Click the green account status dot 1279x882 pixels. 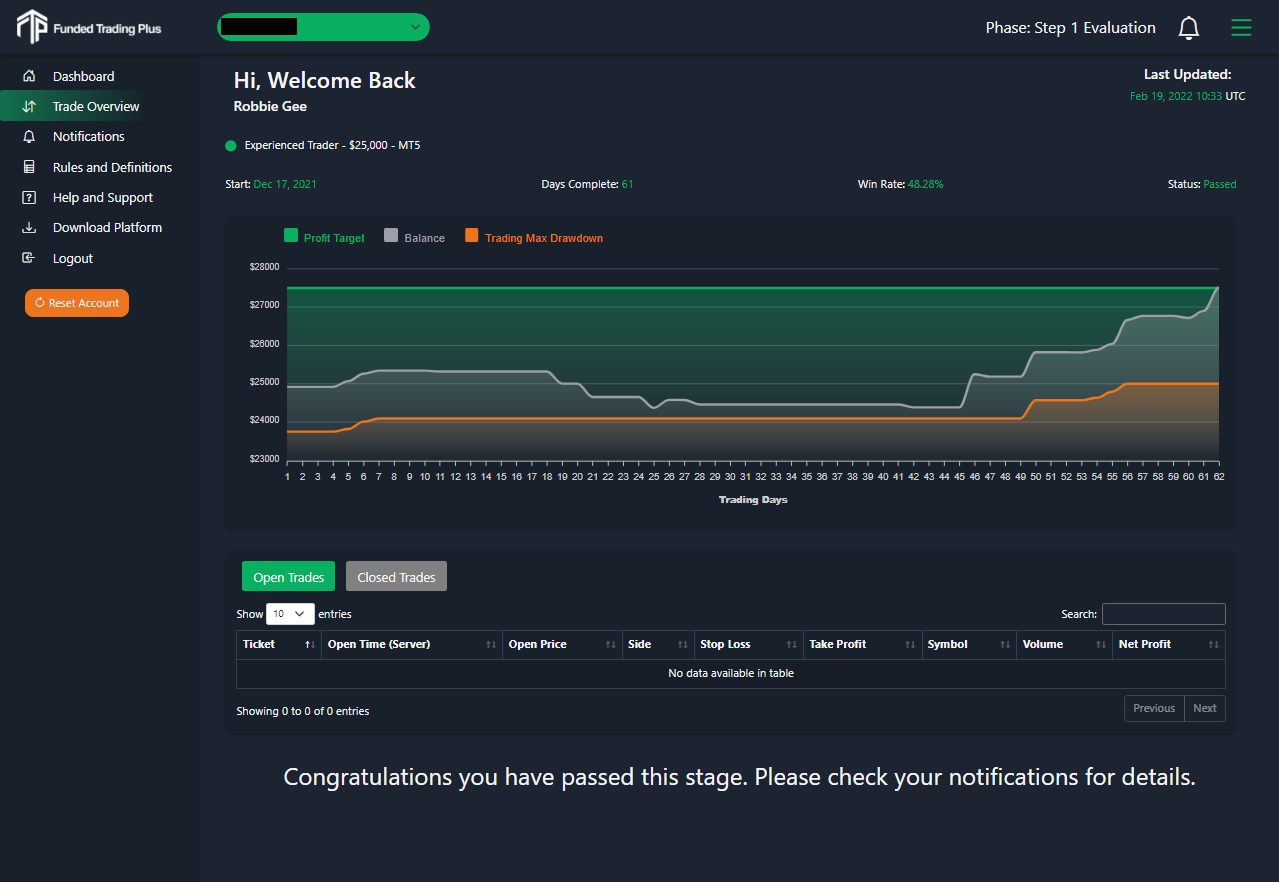click(231, 146)
